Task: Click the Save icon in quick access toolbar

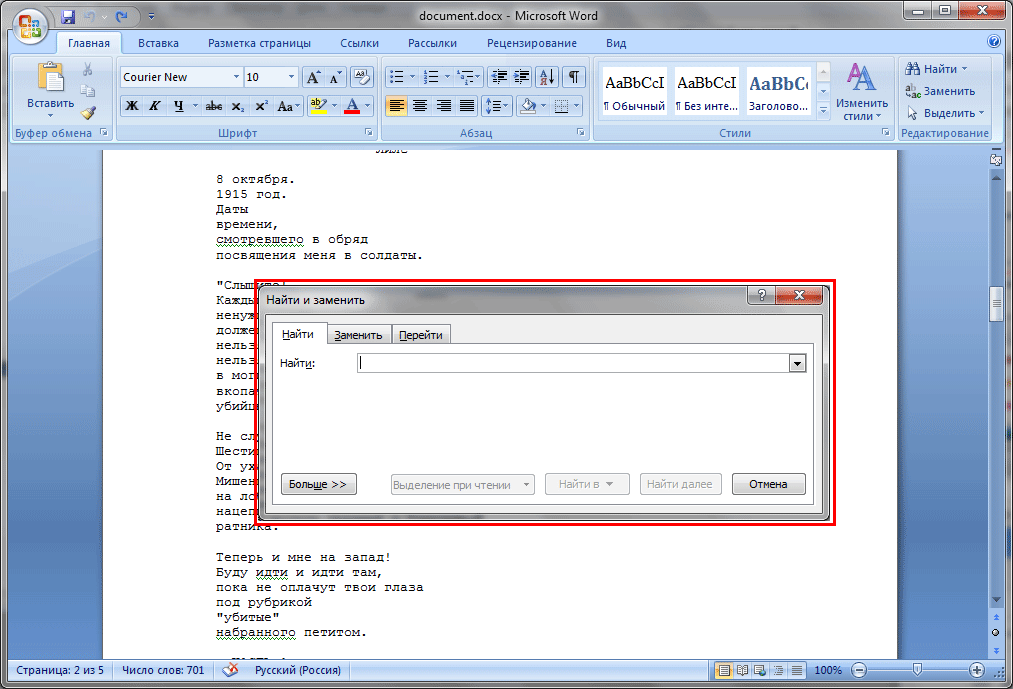Action: pos(68,17)
